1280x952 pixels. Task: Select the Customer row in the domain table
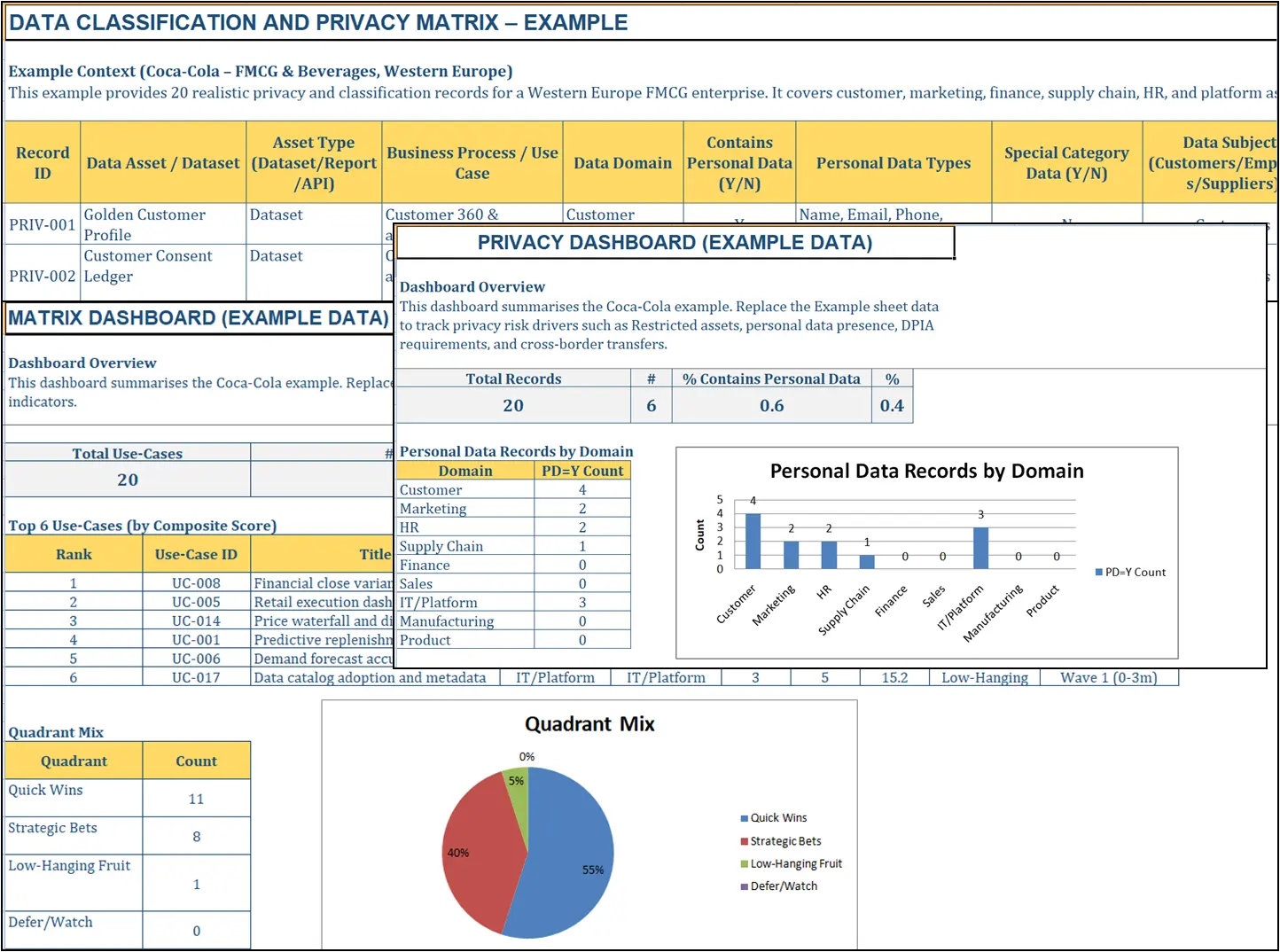430,489
